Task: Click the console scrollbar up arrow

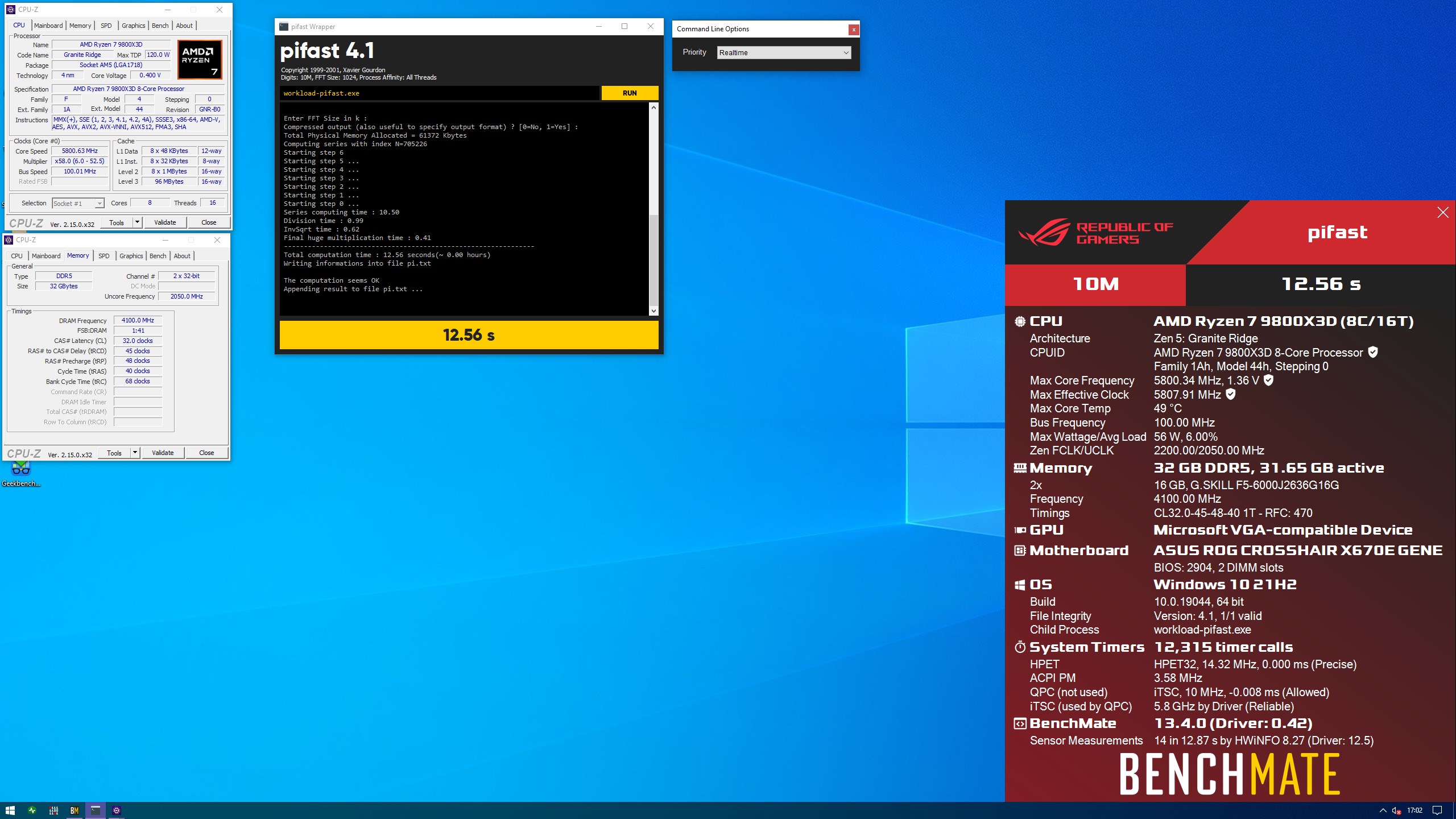Action: point(653,107)
